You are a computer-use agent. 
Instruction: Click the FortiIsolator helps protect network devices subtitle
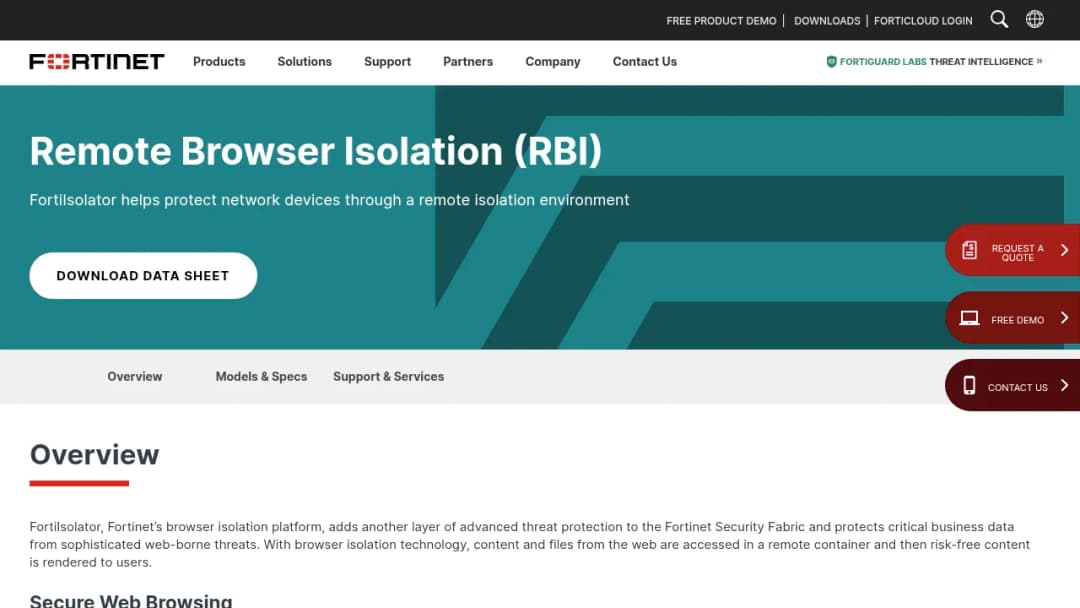(329, 200)
